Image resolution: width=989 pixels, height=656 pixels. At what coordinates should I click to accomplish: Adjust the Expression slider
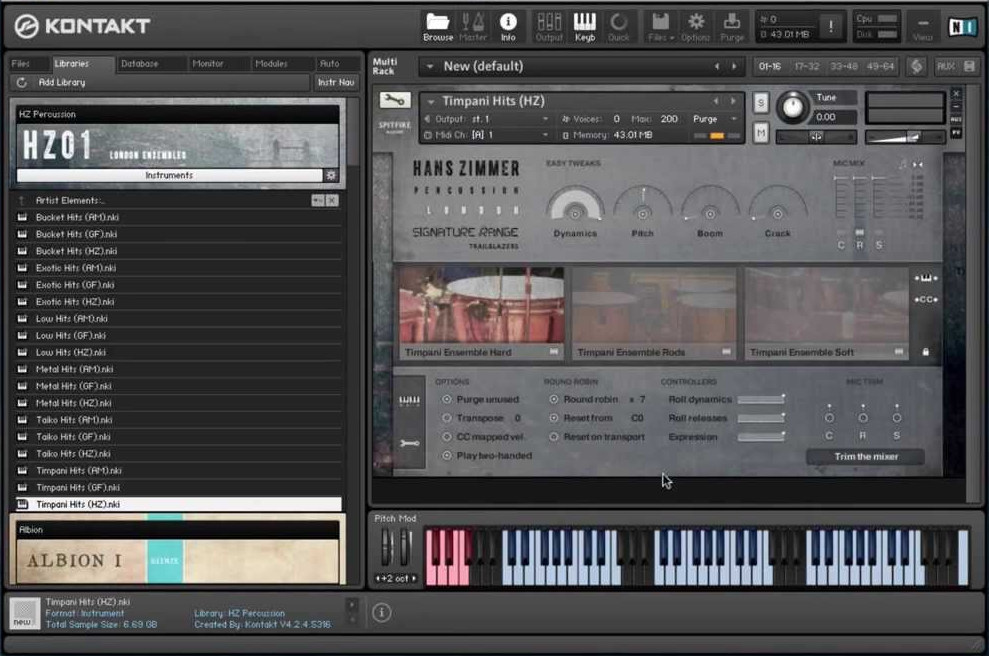[x=761, y=436]
